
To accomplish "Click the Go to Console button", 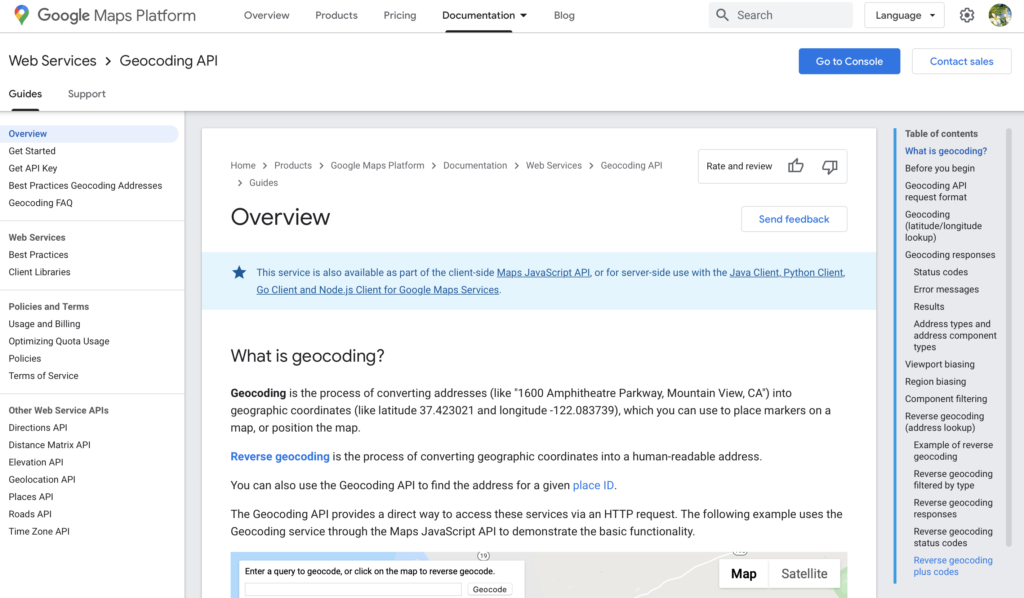I will (849, 61).
